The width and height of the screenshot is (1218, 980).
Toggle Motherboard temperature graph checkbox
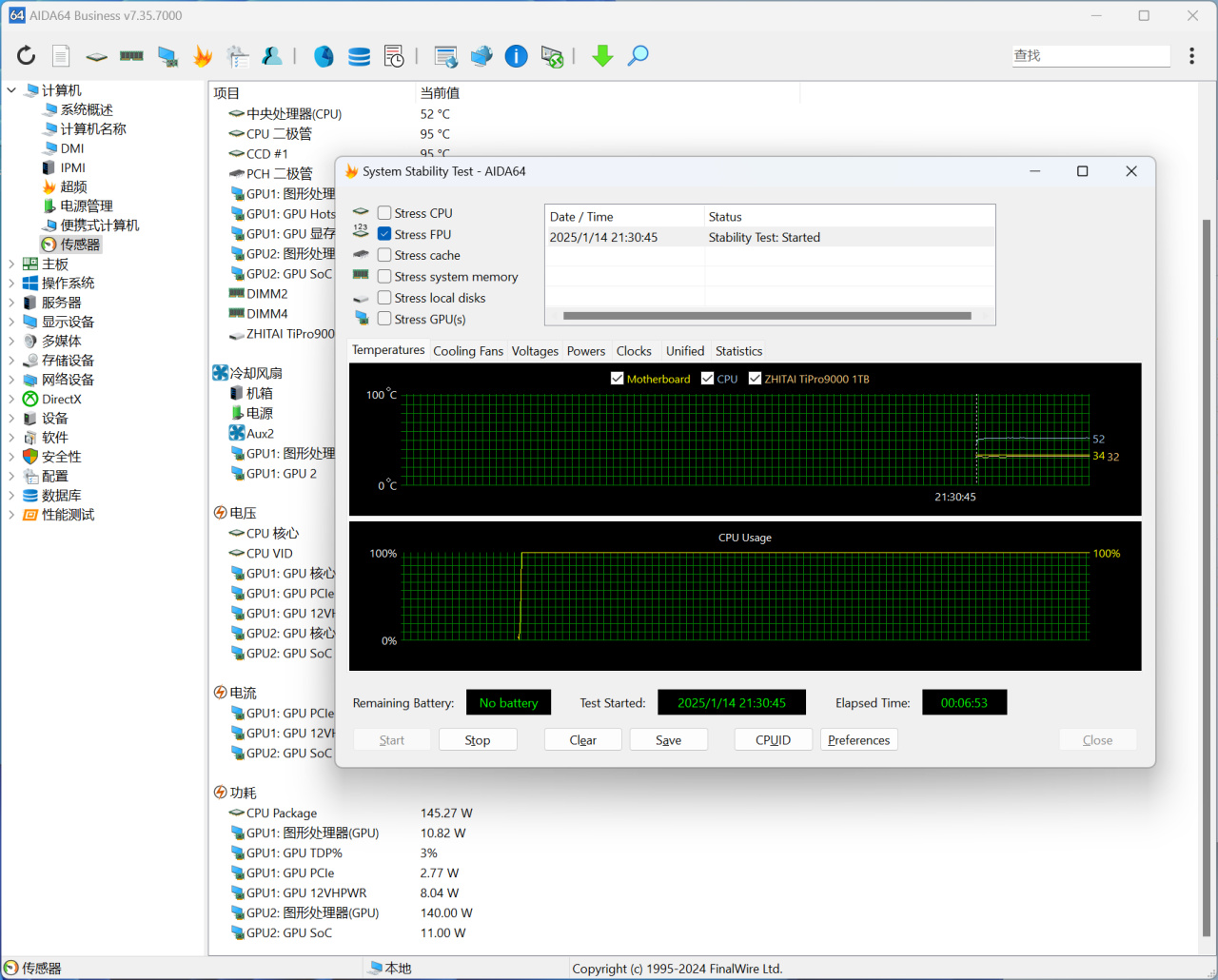[x=617, y=379]
